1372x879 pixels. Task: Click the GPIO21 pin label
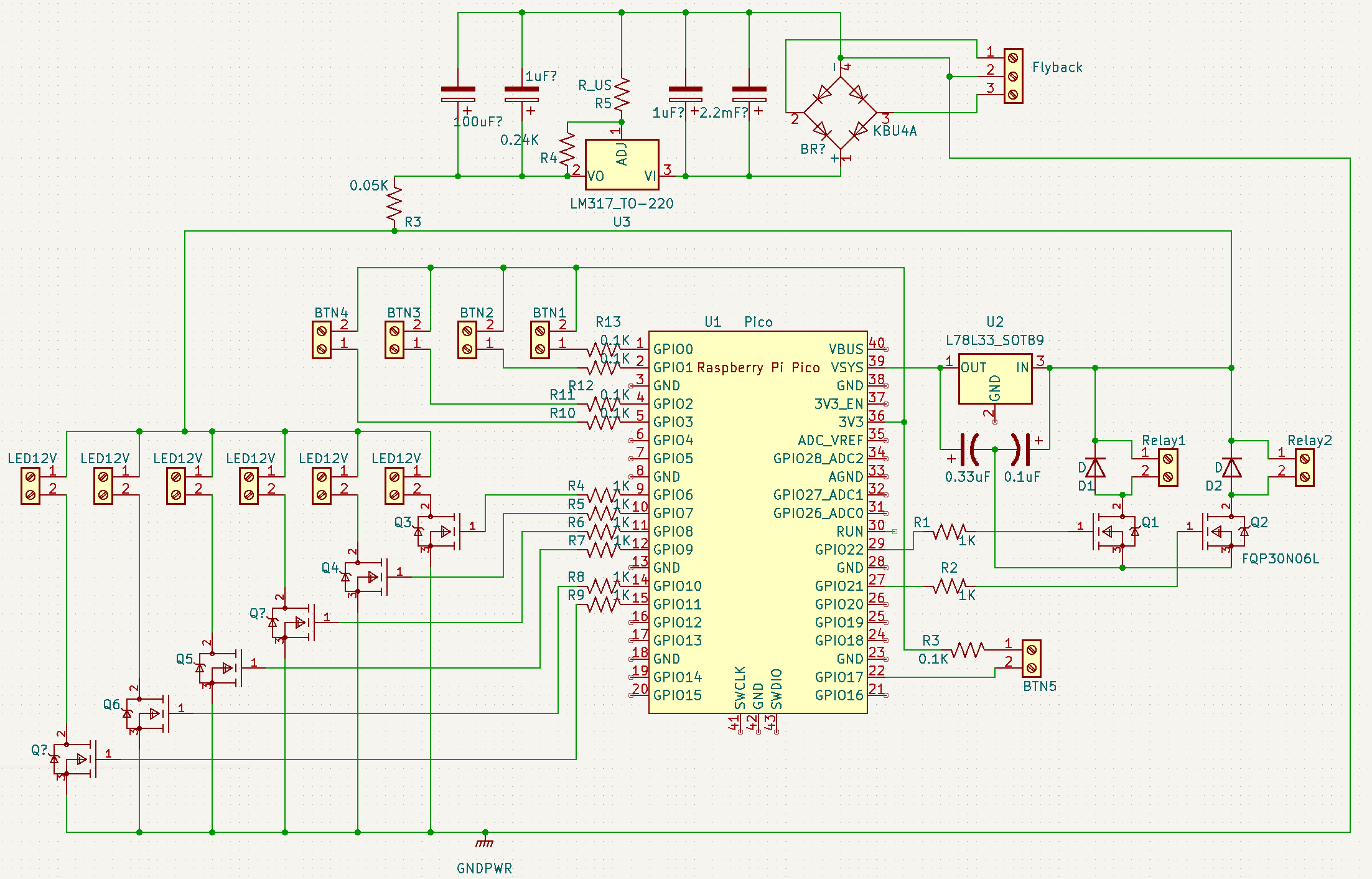tap(839, 586)
